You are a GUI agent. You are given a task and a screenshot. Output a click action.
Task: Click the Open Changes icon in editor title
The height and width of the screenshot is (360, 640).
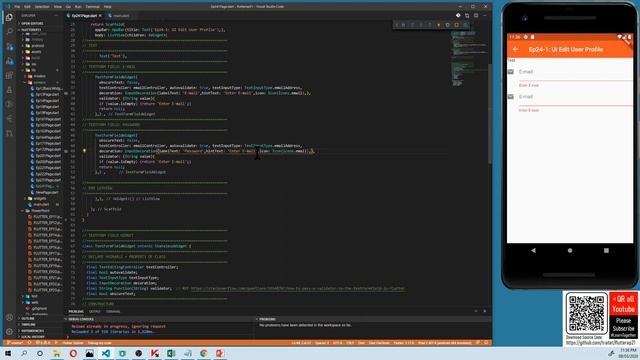click(x=467, y=16)
